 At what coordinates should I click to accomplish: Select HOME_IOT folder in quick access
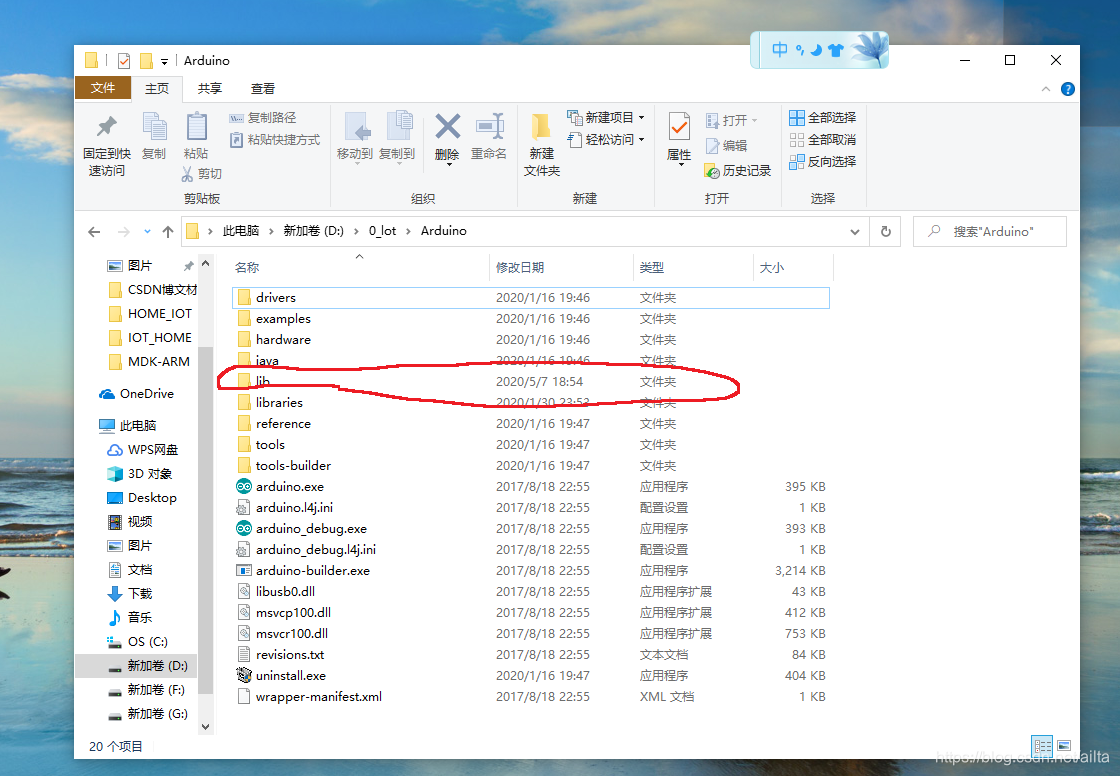tap(150, 314)
